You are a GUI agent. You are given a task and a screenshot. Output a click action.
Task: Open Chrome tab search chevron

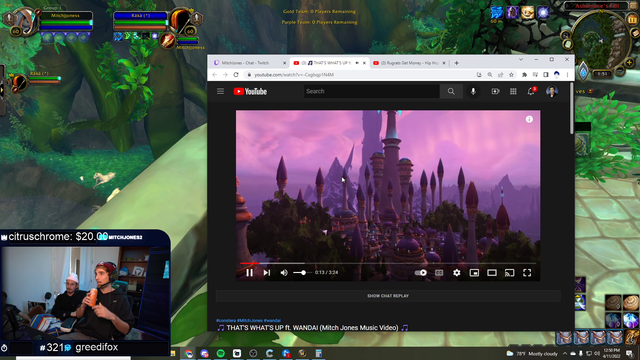pyautogui.click(x=521, y=60)
